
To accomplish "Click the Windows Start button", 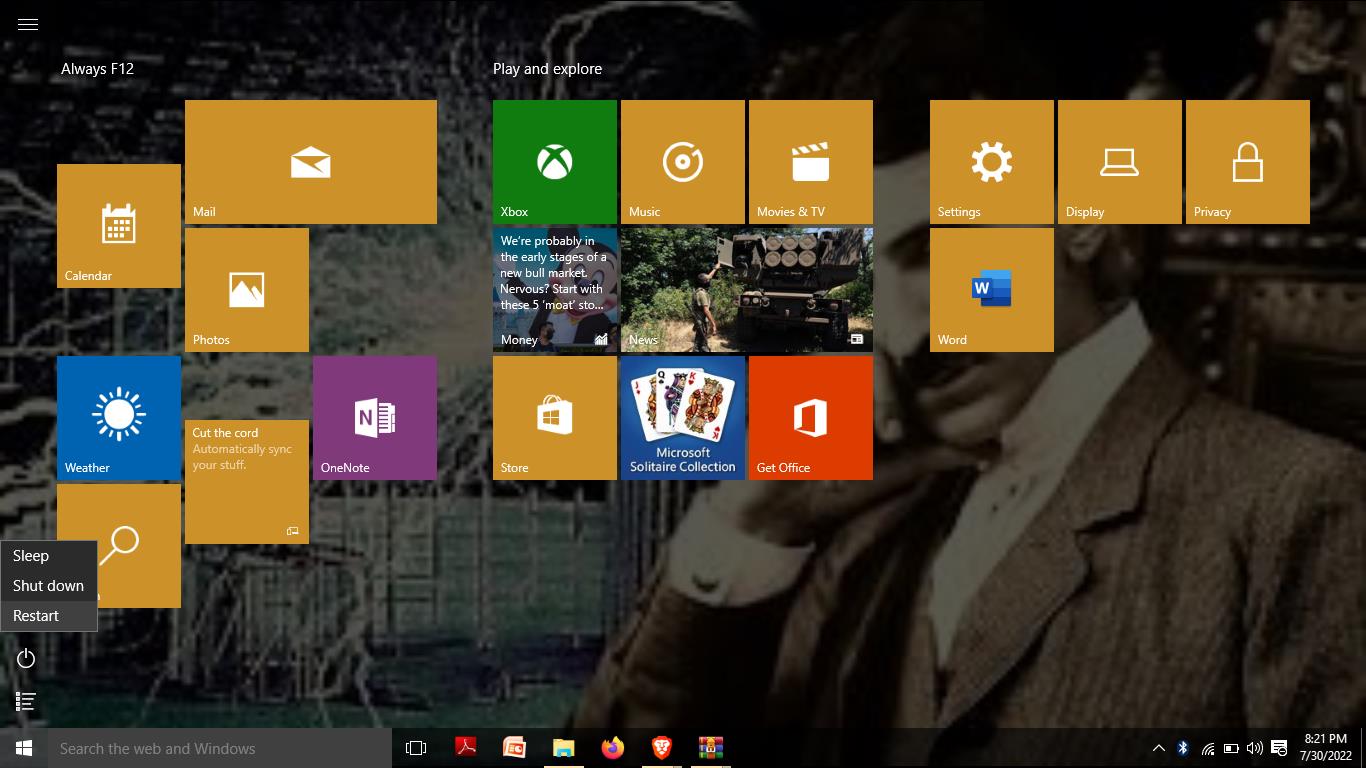I will coord(24,748).
